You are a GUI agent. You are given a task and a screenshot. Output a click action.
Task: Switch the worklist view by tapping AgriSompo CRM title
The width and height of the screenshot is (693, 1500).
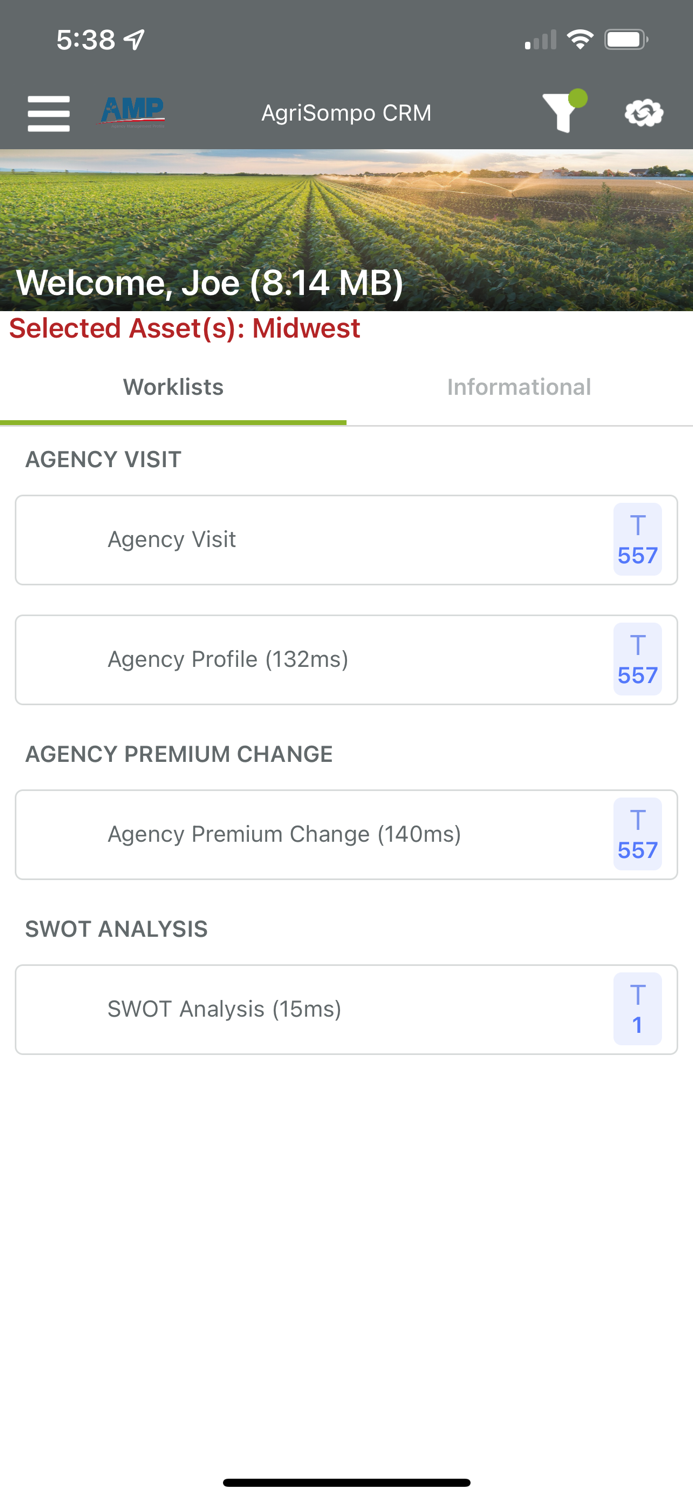point(346,113)
